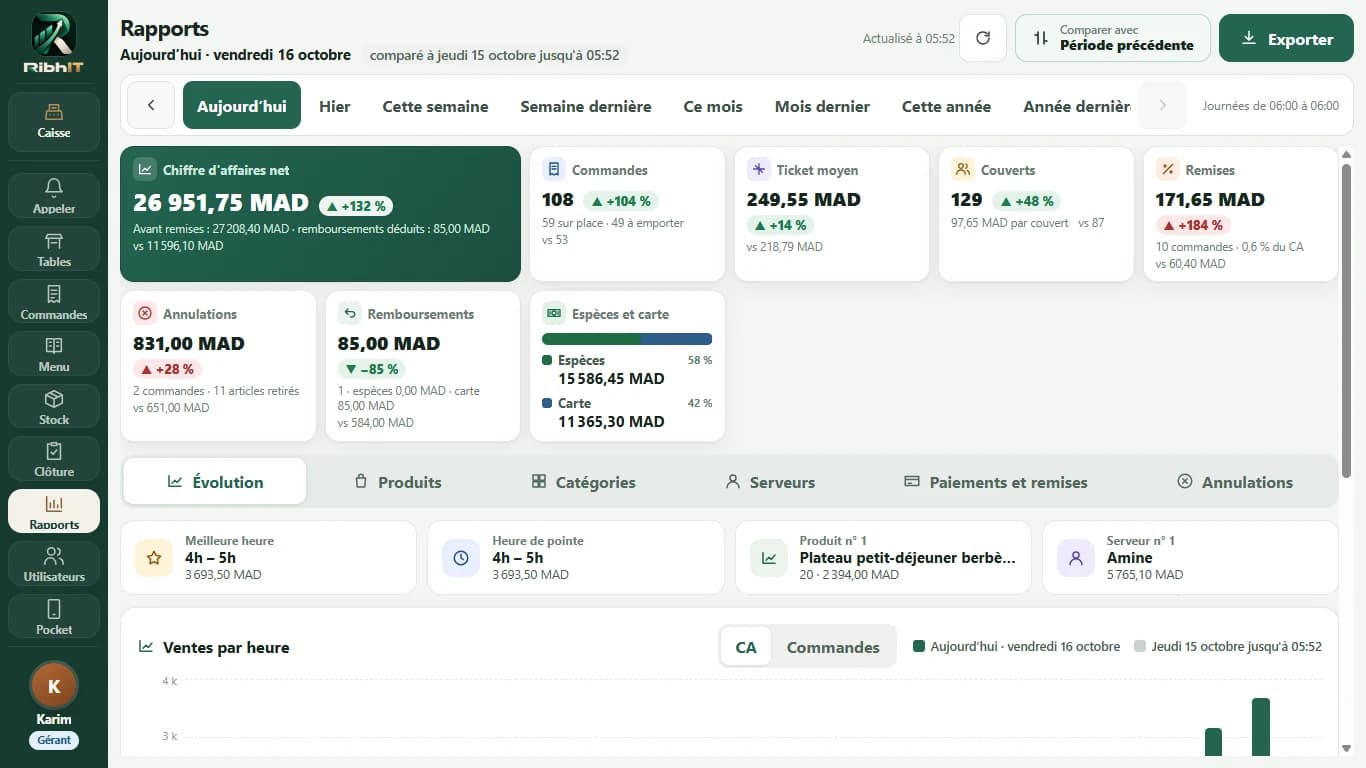This screenshot has width=1366, height=768.
Task: Click the Remises percent icon
Action: click(1168, 169)
